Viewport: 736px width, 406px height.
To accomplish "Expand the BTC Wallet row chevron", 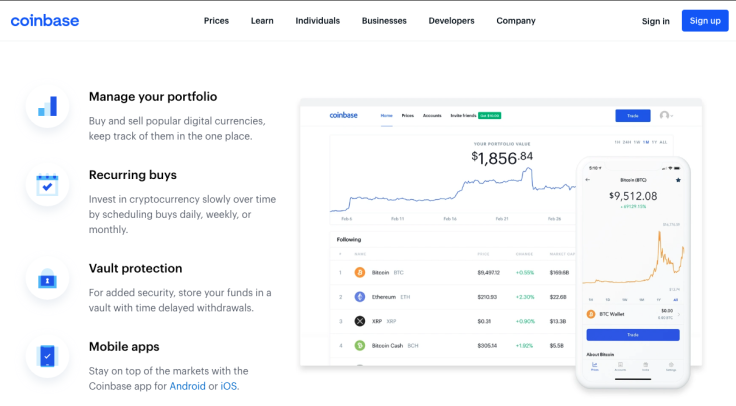I will pyautogui.click(x=680, y=313).
